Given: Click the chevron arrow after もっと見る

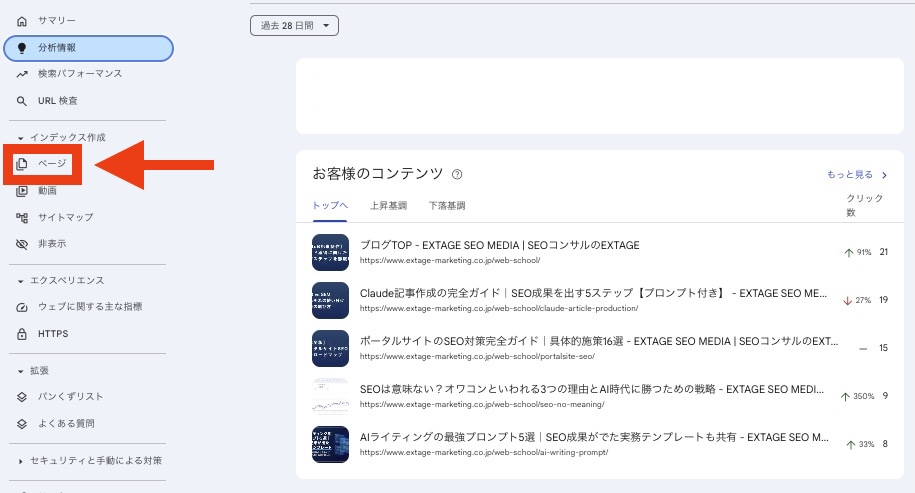Looking at the screenshot, I should point(885,175).
